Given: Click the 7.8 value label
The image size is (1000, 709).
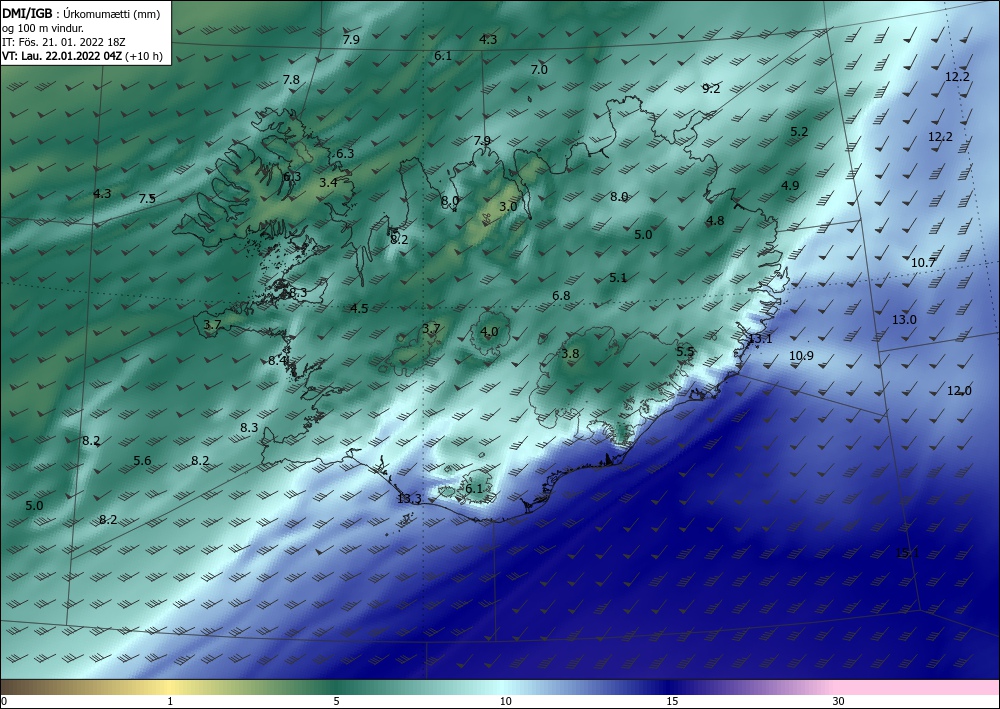Looking at the screenshot, I should coord(291,80).
